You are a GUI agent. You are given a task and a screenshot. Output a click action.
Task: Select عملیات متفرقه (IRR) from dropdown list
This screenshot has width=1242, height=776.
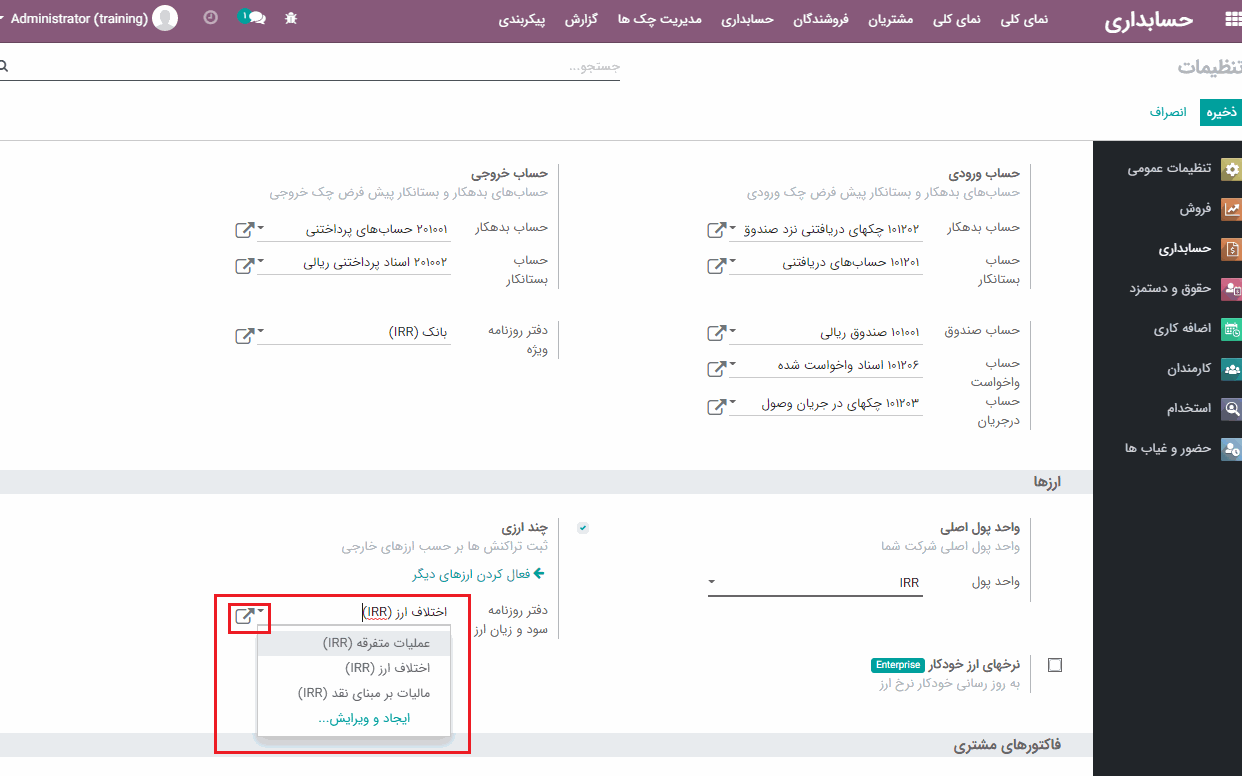point(355,644)
